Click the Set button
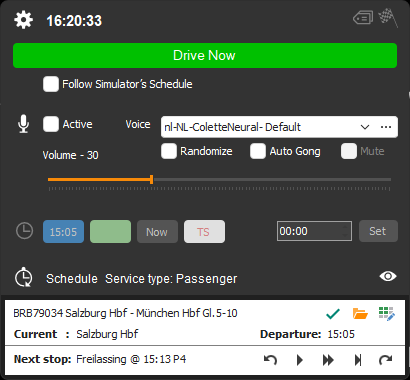 tap(378, 231)
